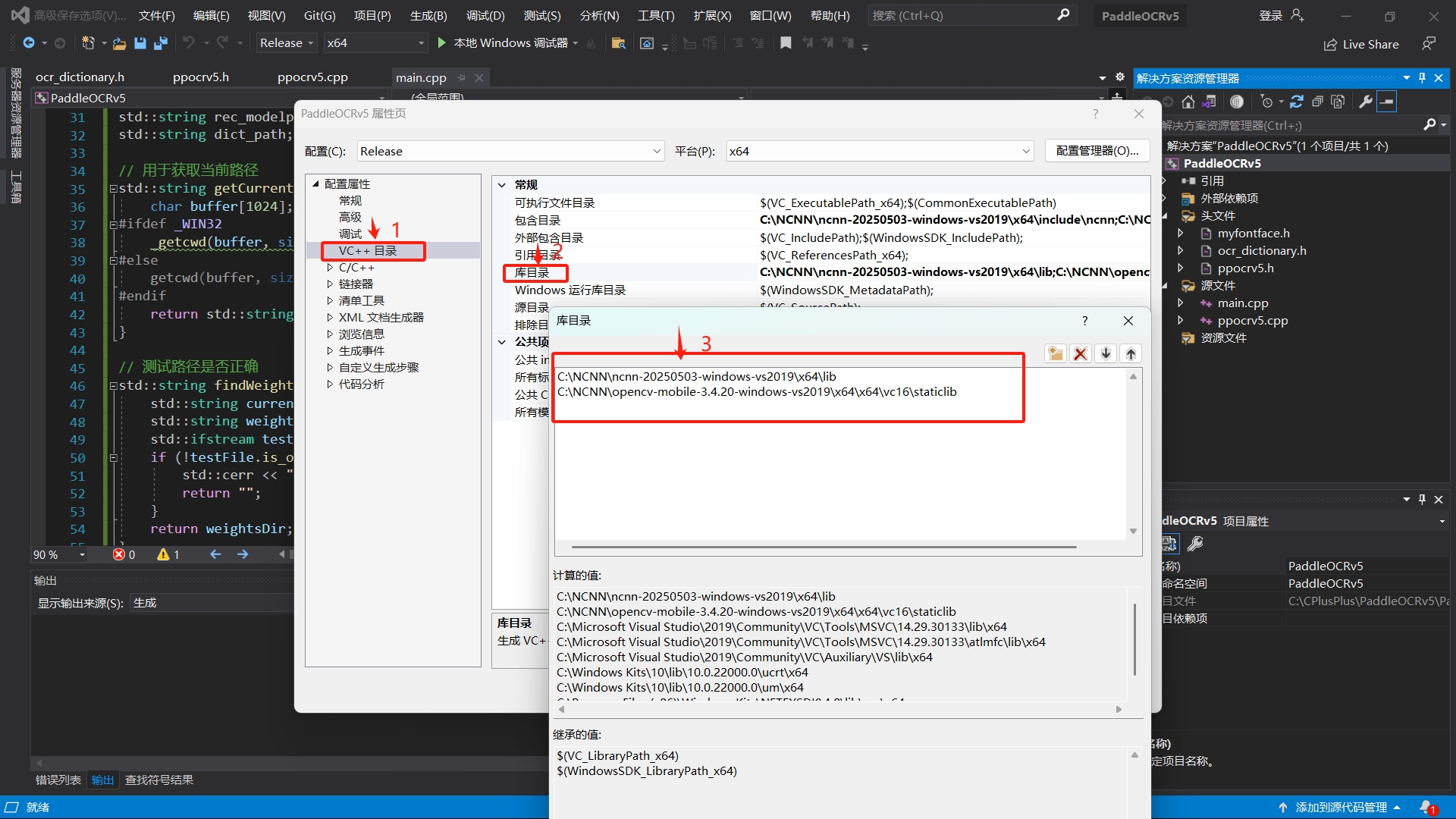Click the find in files toolbar icon
This screenshot has width=1456, height=819.
[x=618, y=43]
